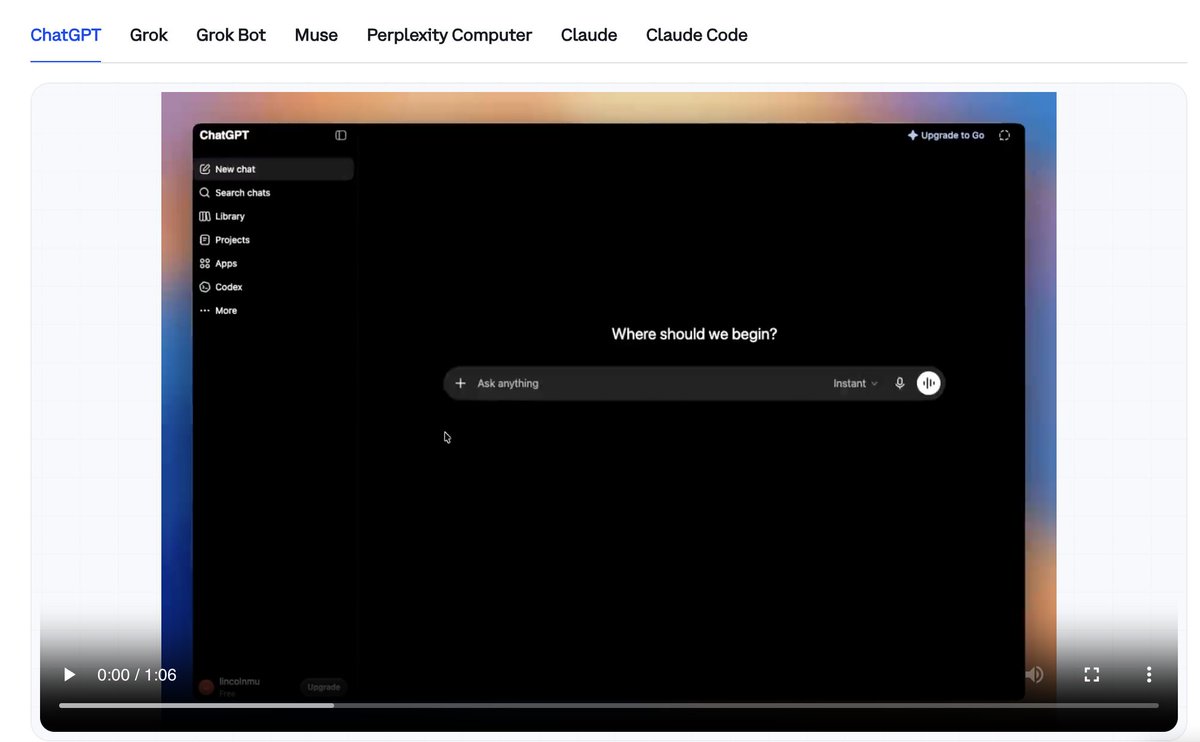1200x742 pixels.
Task: Click the 0:00 / 1:06 video time display
Action: pos(137,675)
